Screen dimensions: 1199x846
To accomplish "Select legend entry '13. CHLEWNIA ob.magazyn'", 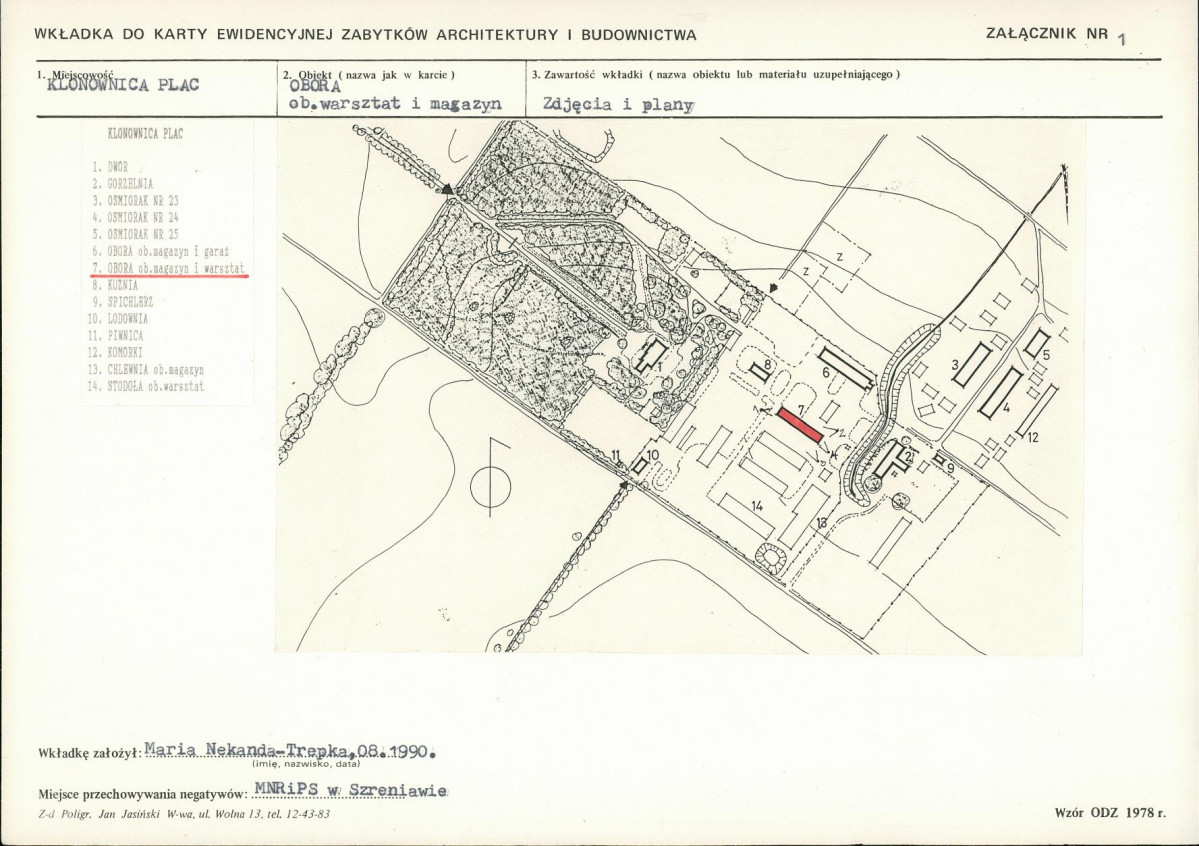I will [x=145, y=369].
